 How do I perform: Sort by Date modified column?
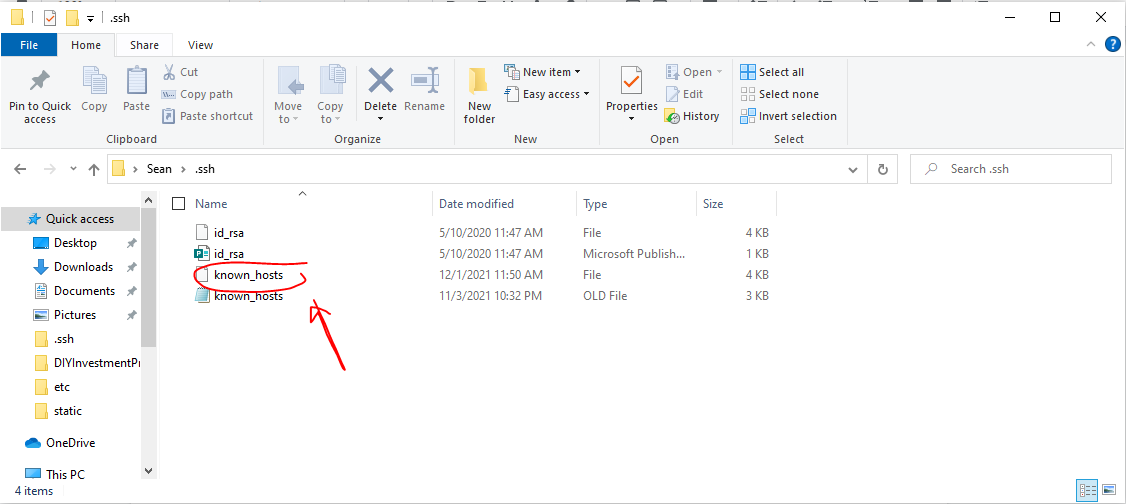point(476,204)
